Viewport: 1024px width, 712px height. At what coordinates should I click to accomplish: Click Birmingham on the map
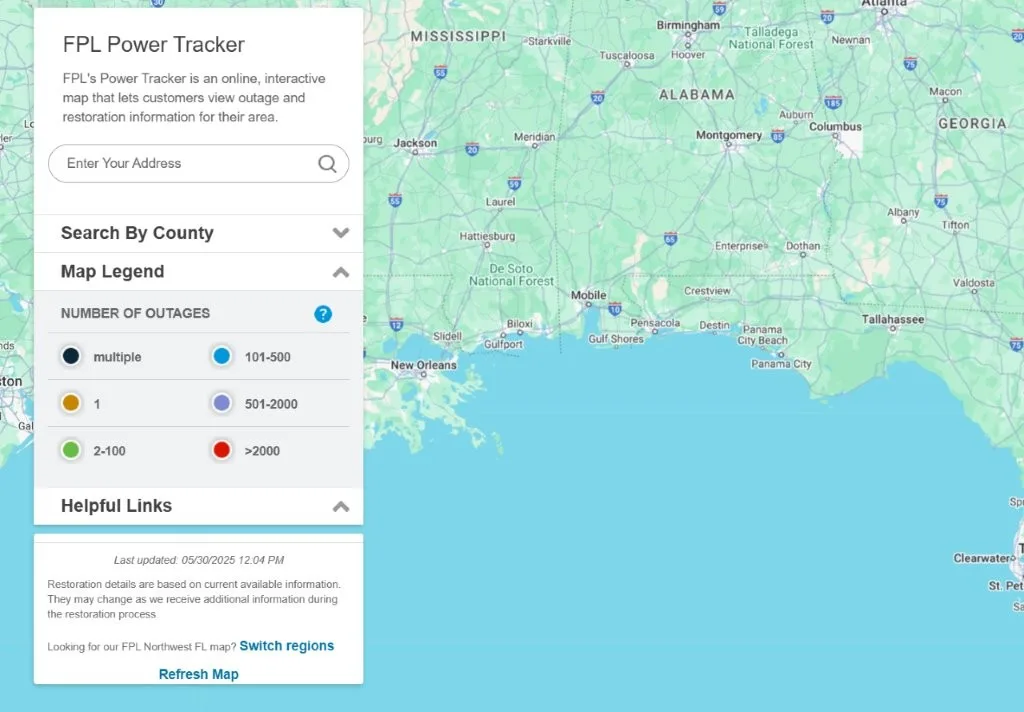688,25
